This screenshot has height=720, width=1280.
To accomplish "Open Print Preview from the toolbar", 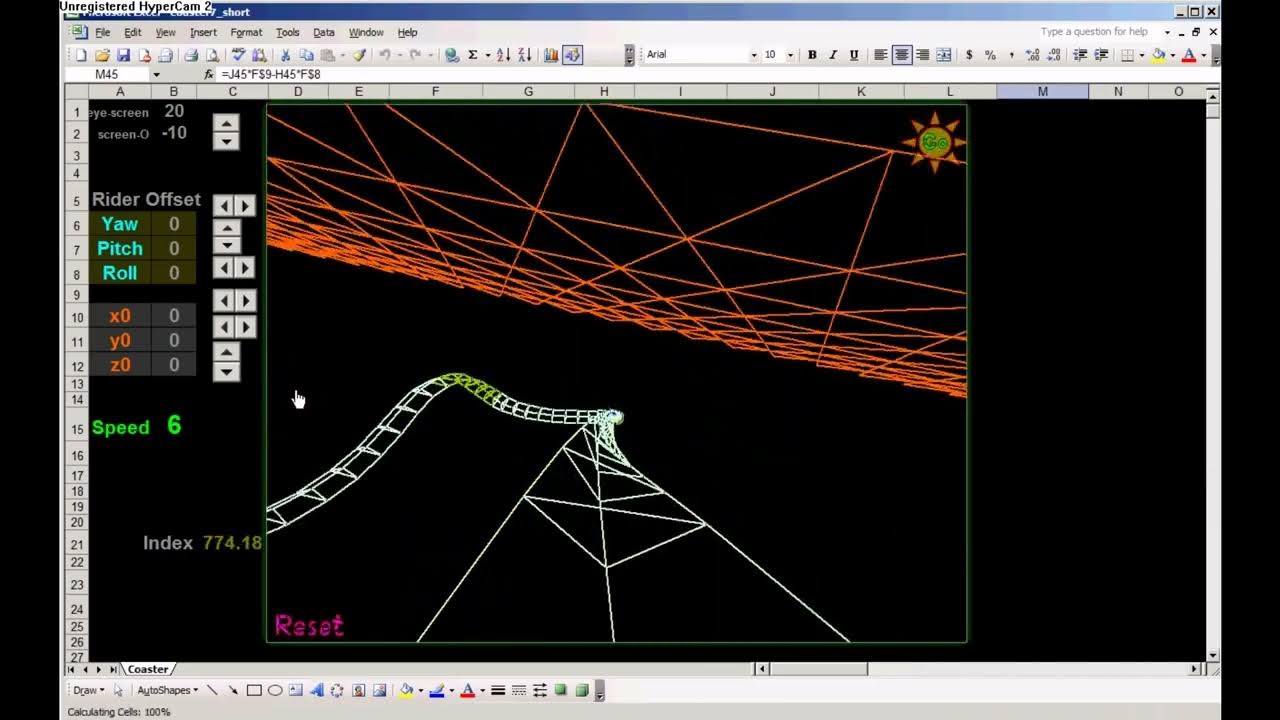I will (212, 55).
